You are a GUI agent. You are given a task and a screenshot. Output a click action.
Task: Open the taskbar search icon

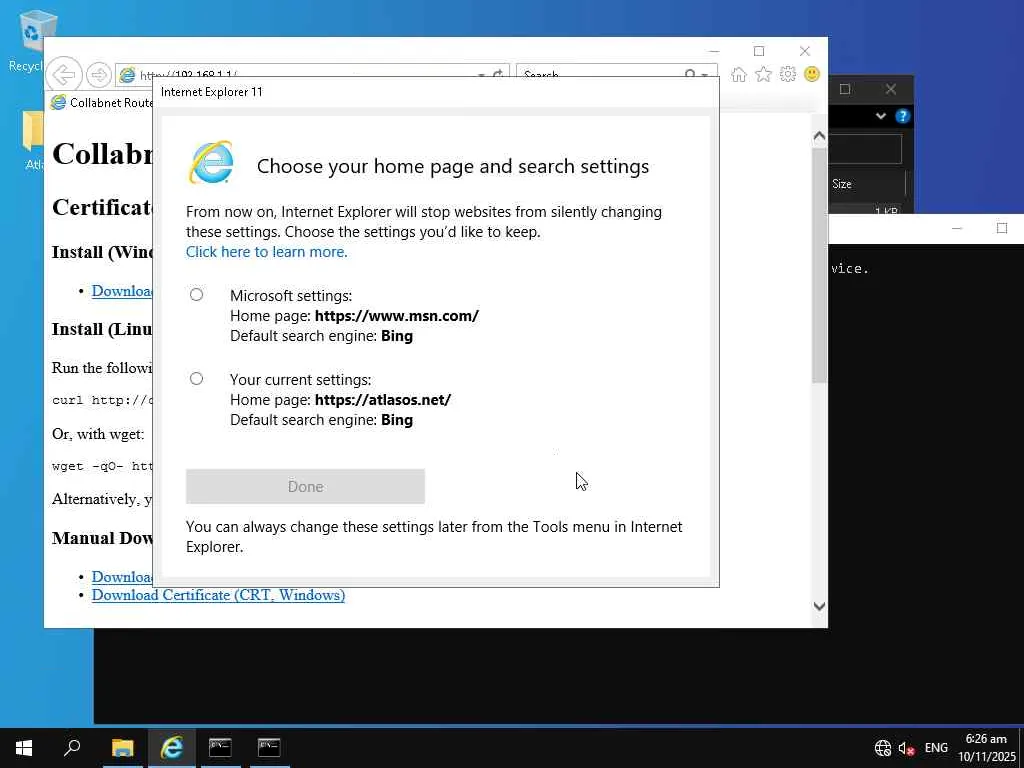tap(72, 748)
